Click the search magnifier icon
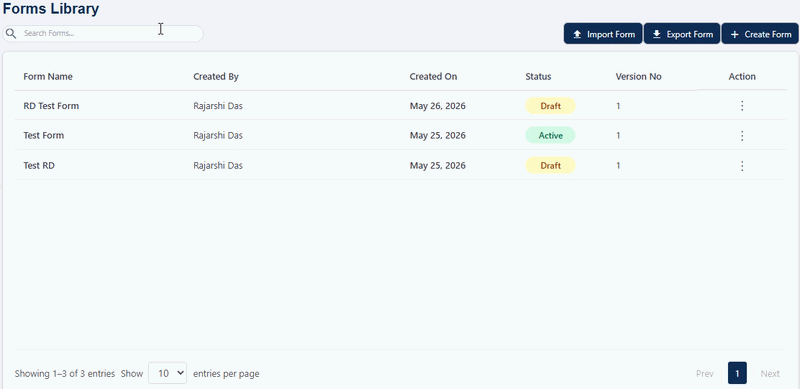This screenshot has height=389, width=800. [10, 34]
